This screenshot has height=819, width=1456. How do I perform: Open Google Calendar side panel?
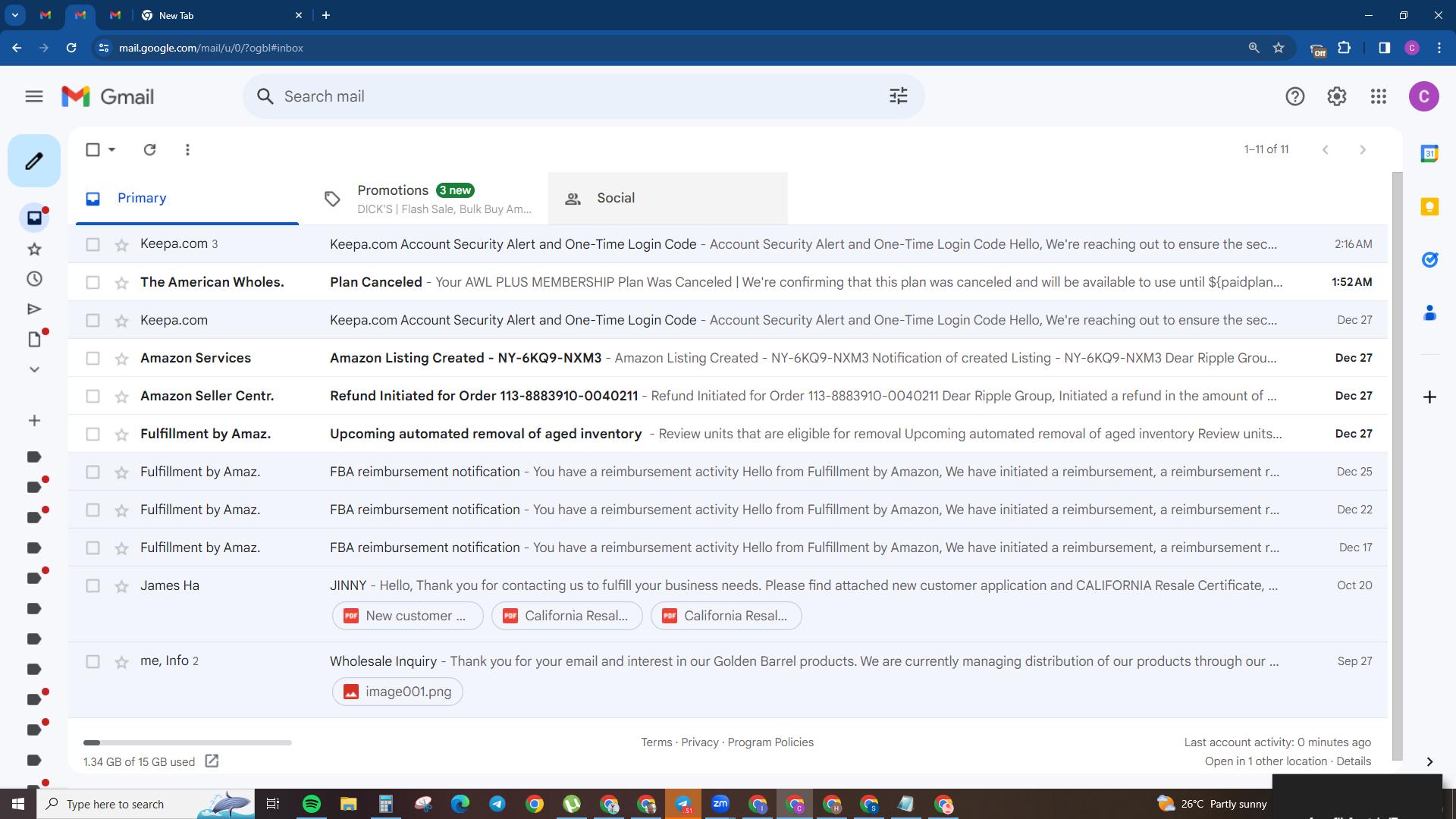[1429, 154]
